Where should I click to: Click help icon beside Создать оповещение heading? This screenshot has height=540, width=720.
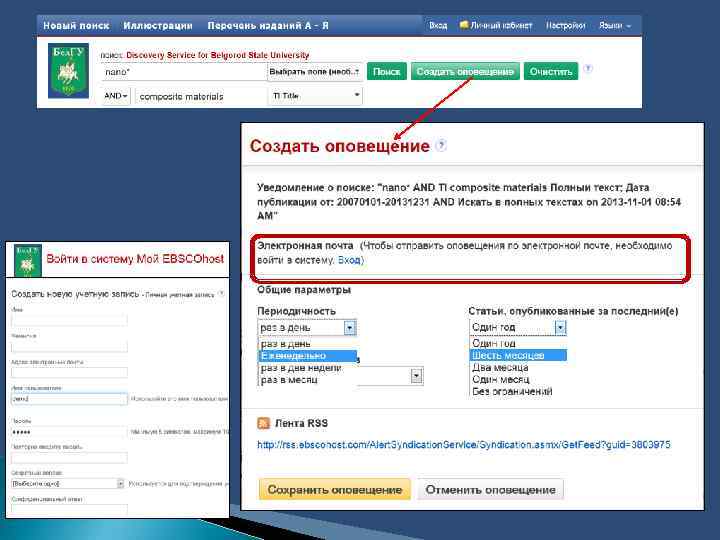(441, 146)
